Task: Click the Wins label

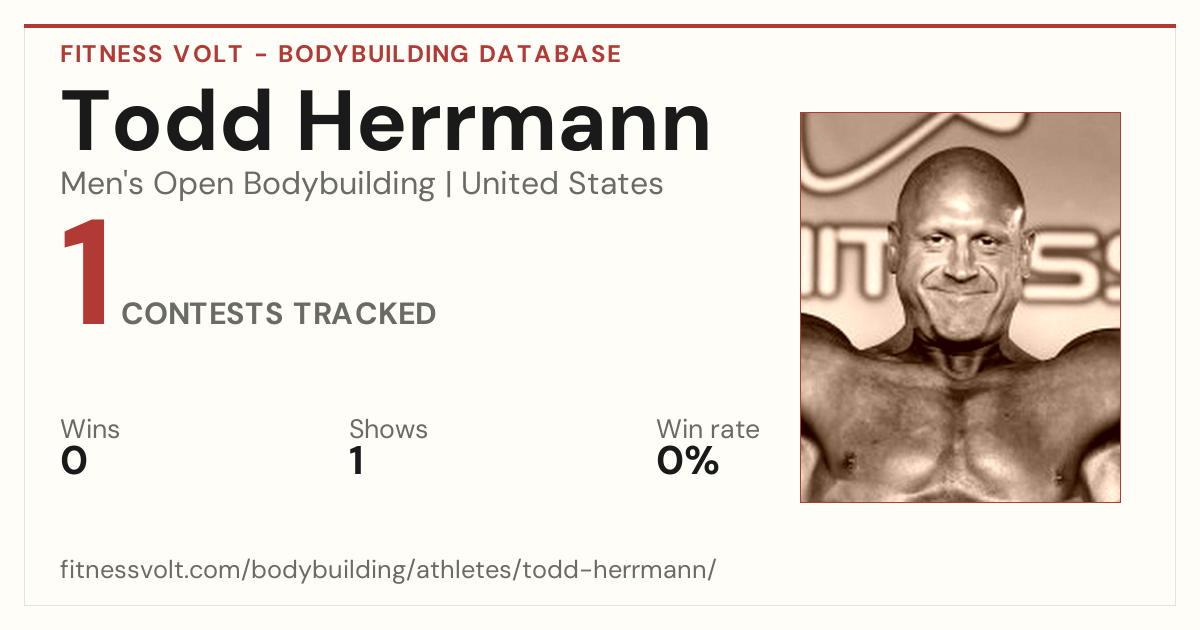Action: pos(90,430)
